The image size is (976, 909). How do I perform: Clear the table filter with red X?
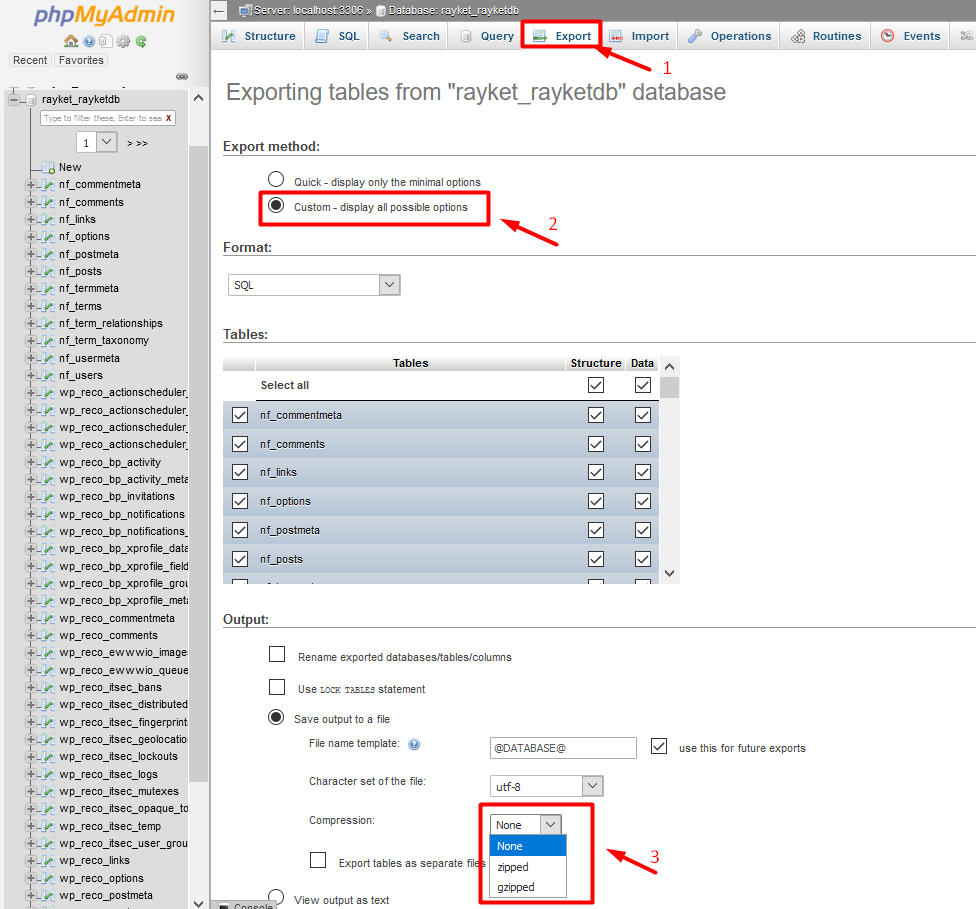click(169, 118)
